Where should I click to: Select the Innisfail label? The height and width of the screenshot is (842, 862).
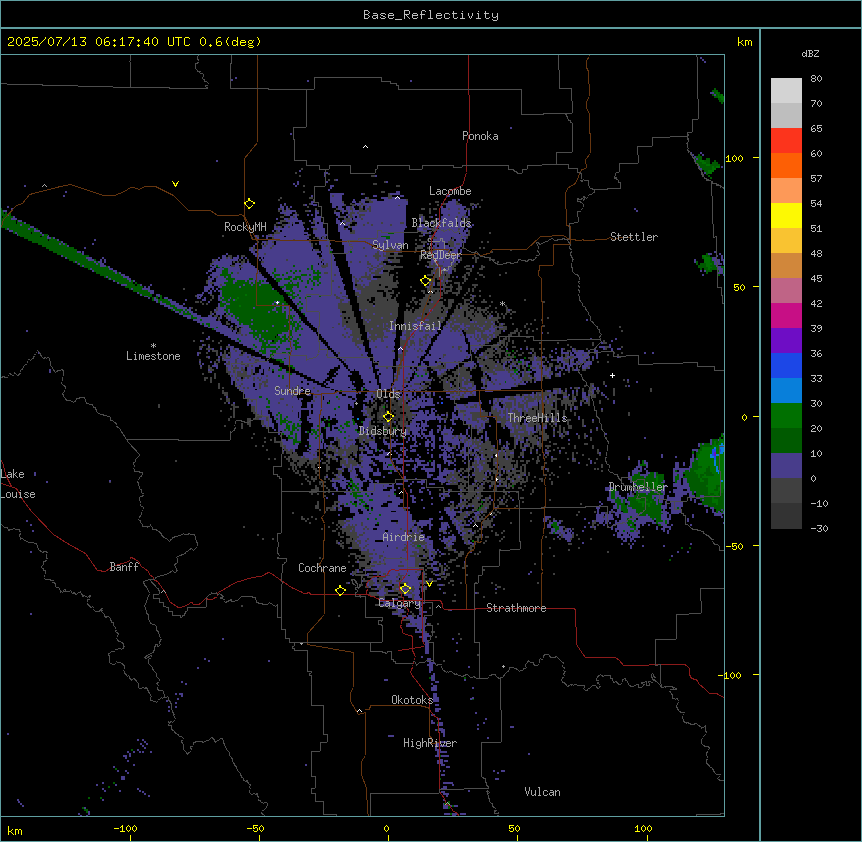click(x=415, y=326)
